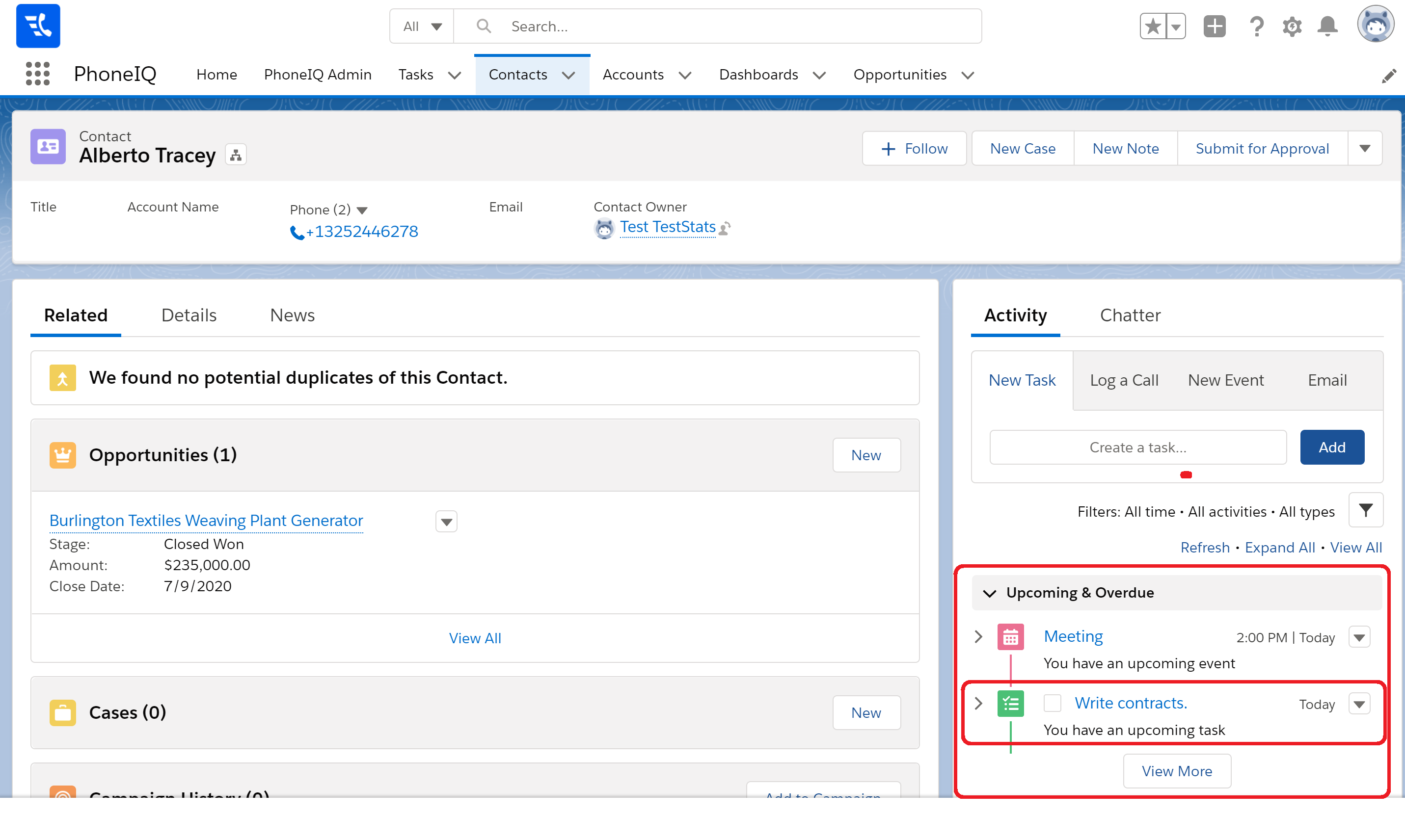Open the Phone (2) dropdown arrow
The image size is (1405, 840).
[362, 210]
